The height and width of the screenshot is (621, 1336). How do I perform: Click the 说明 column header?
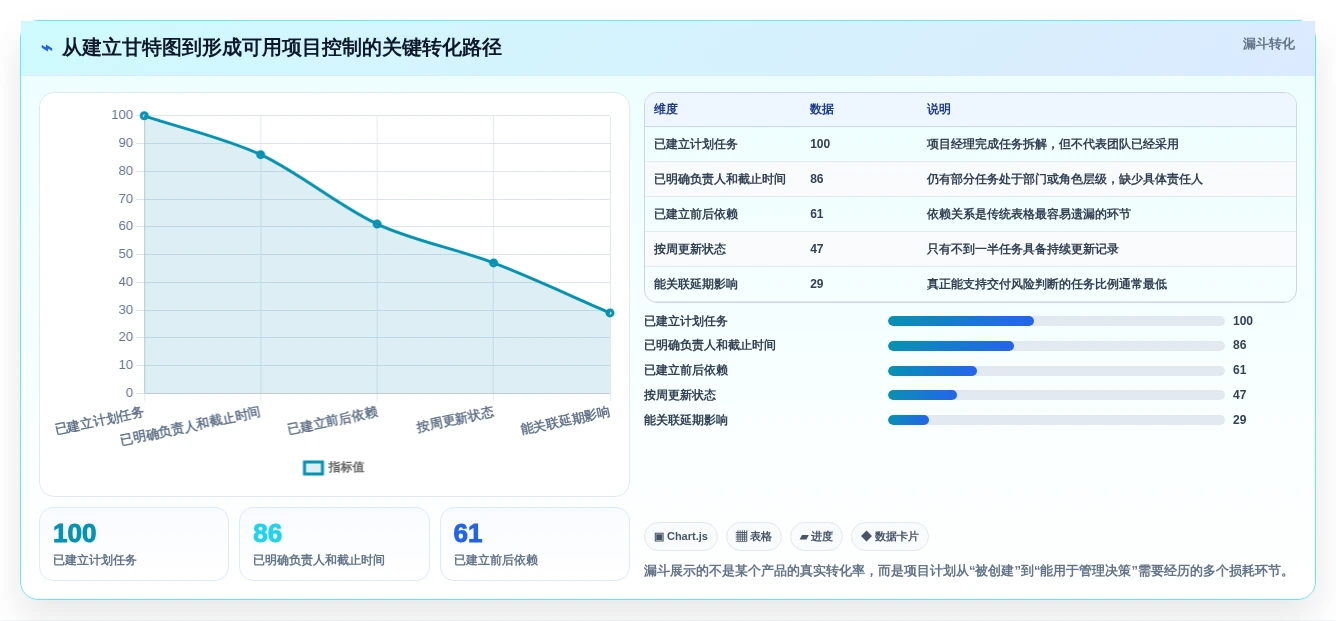tap(939, 109)
